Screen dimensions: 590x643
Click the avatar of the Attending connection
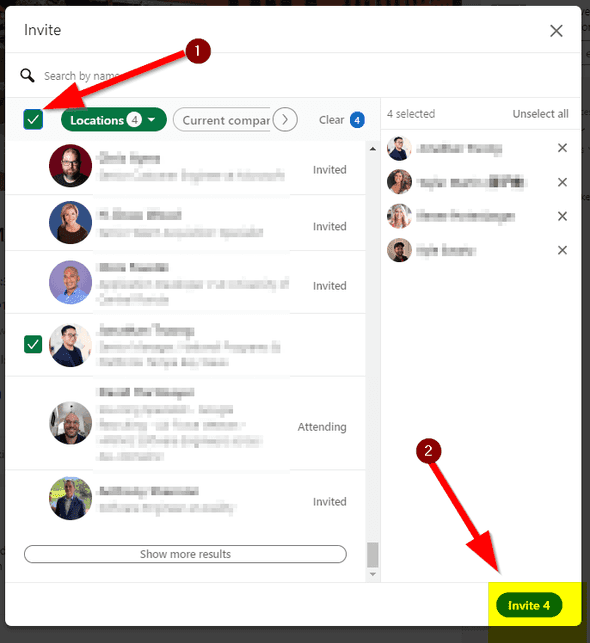point(70,423)
